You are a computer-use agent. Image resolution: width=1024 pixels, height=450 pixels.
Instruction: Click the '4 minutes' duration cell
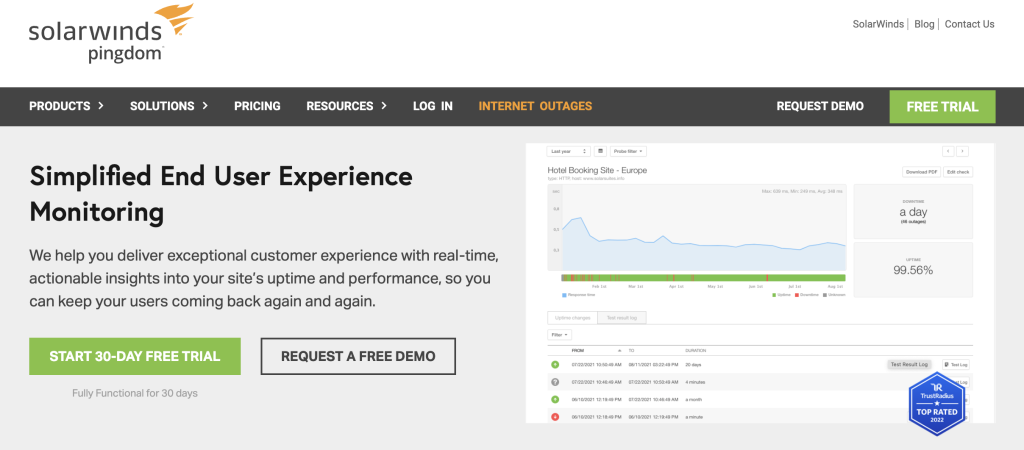[695, 381]
